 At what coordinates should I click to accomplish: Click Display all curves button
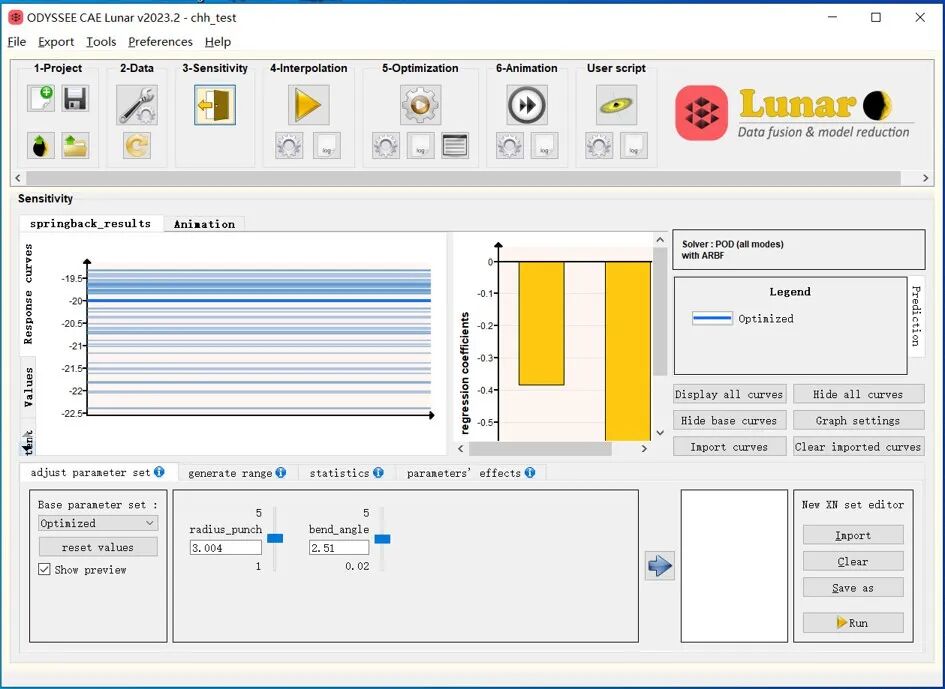[x=729, y=394]
